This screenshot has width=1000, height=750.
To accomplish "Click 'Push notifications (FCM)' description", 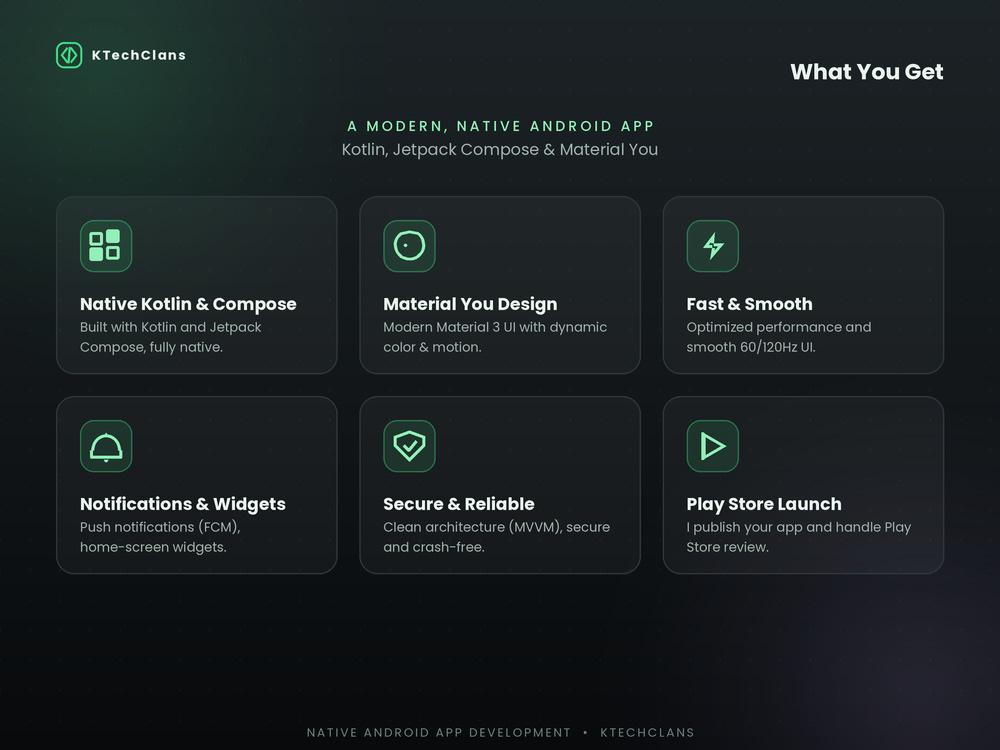I will [x=160, y=537].
